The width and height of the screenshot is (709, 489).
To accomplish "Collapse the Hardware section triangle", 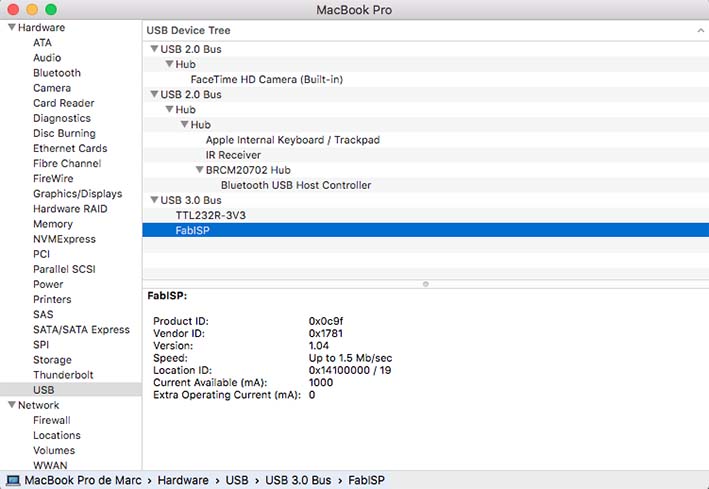I will click(x=12, y=27).
